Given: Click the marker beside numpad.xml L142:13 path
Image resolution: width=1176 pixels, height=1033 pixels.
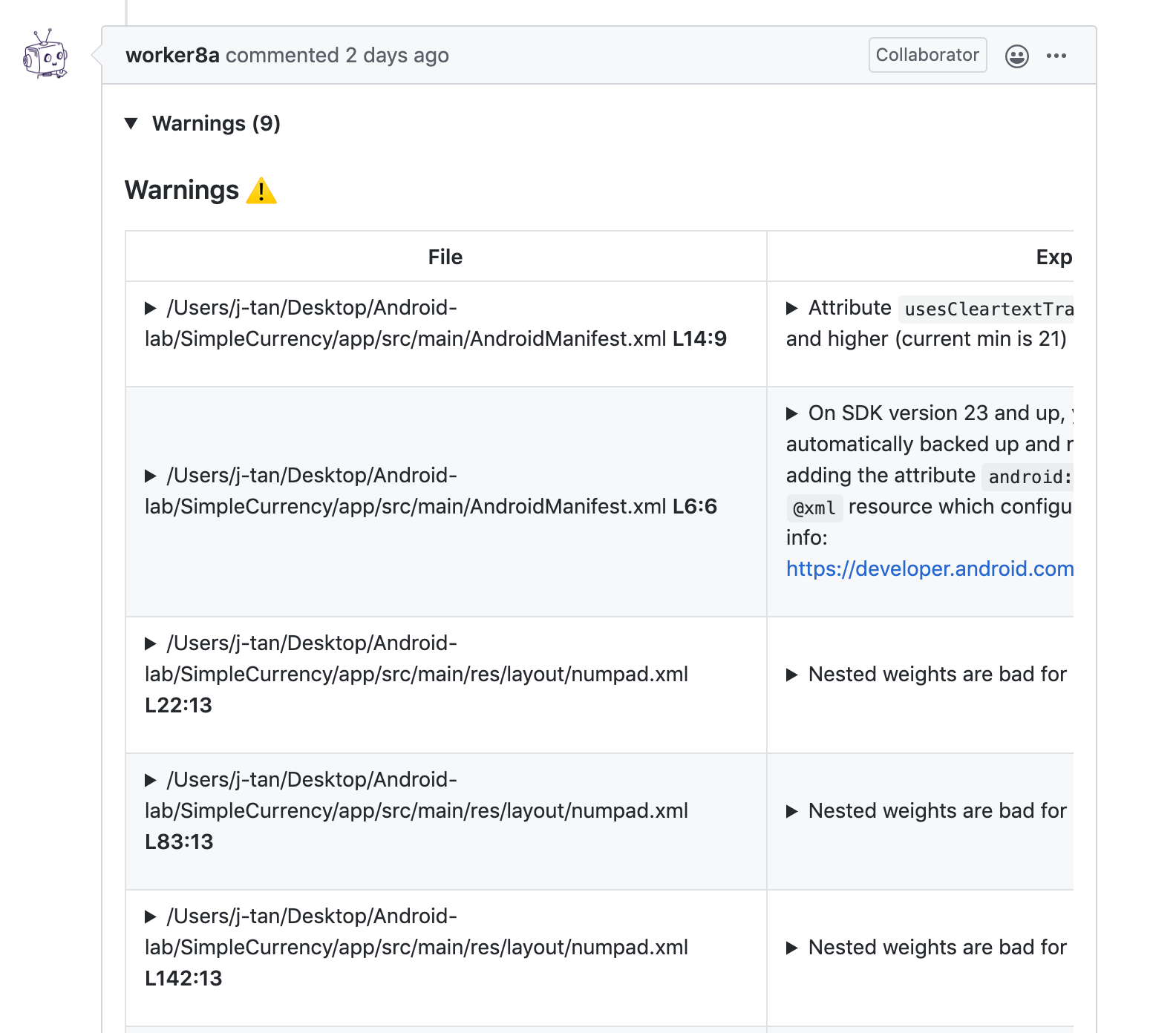Looking at the screenshot, I should (x=151, y=916).
